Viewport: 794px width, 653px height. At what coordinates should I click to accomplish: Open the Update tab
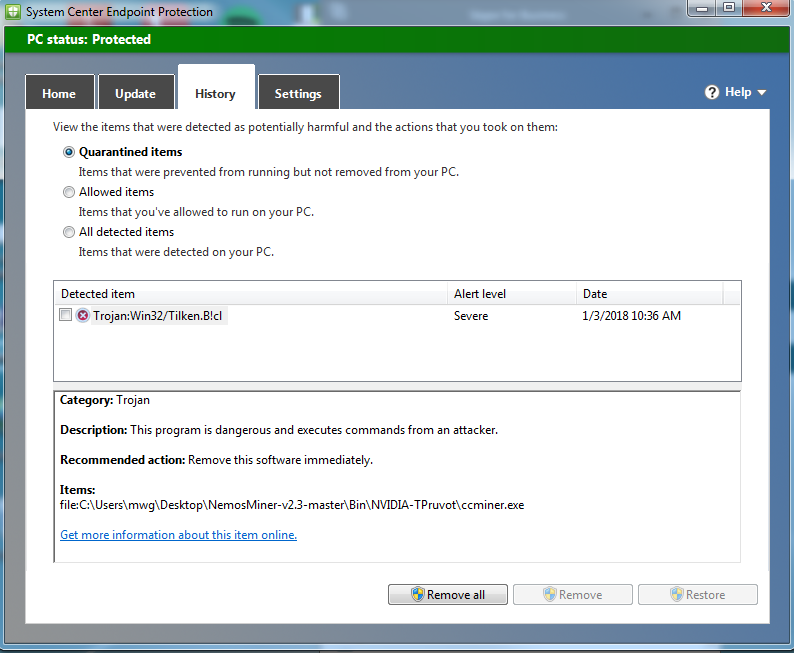pyautogui.click(x=136, y=92)
